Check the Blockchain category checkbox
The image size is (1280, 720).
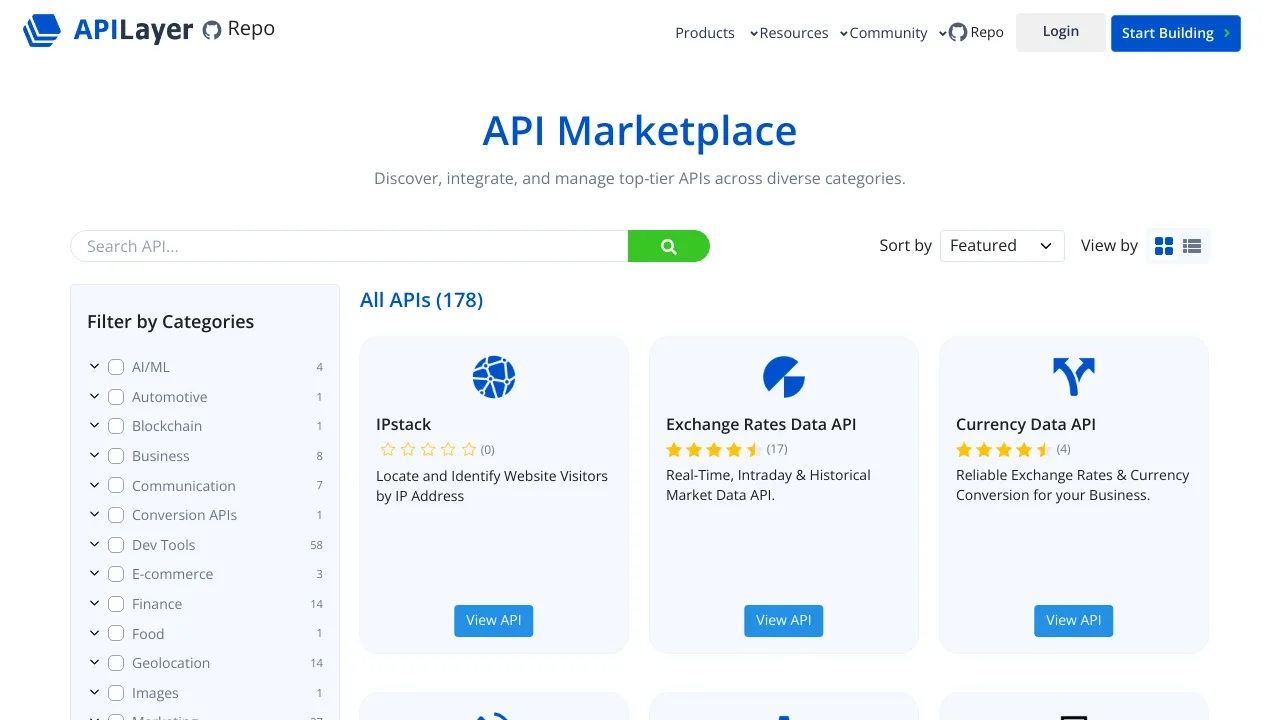coord(116,426)
